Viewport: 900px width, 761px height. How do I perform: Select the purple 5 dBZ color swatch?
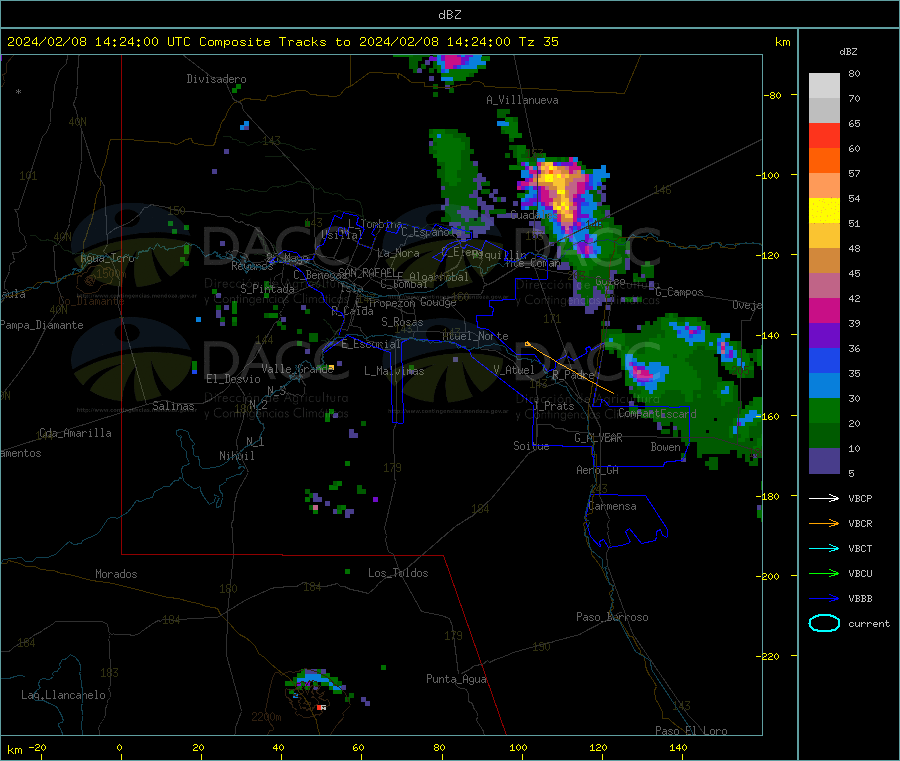pyautogui.click(x=824, y=461)
